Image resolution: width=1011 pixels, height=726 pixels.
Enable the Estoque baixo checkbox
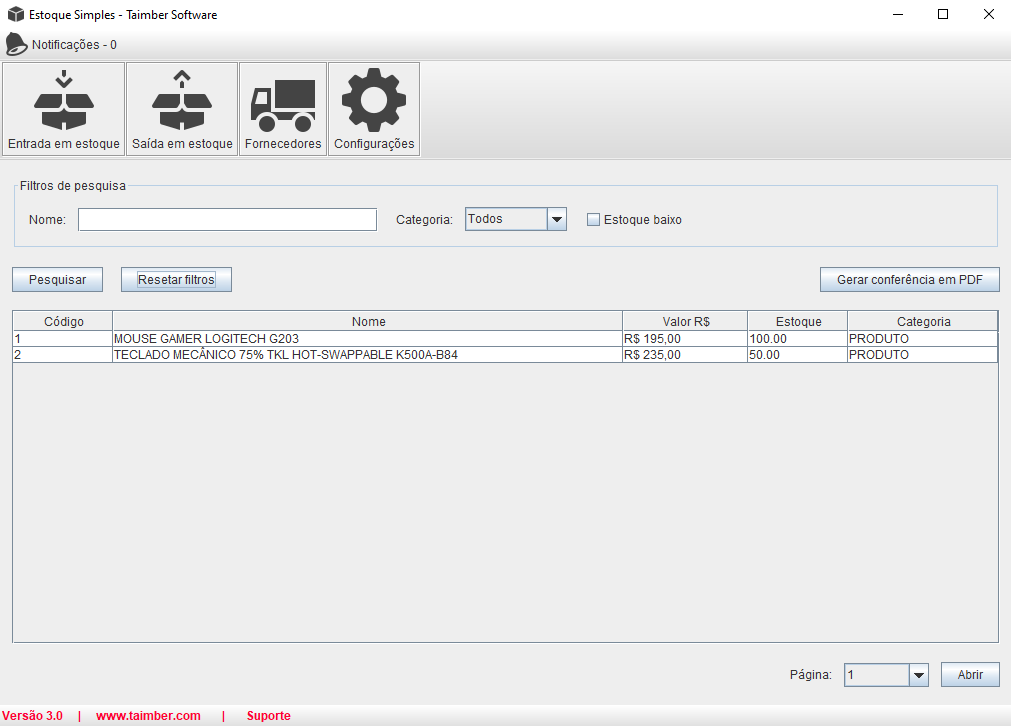click(x=593, y=220)
